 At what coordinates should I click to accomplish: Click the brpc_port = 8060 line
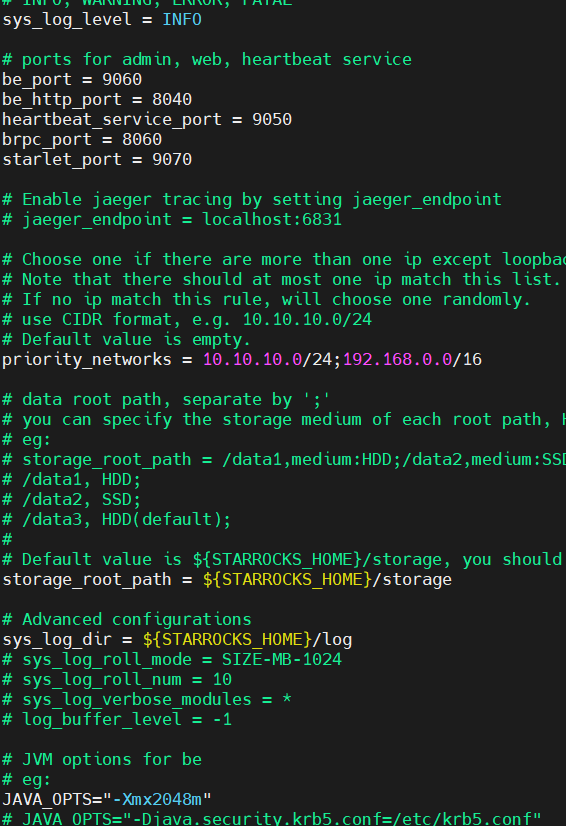82,140
